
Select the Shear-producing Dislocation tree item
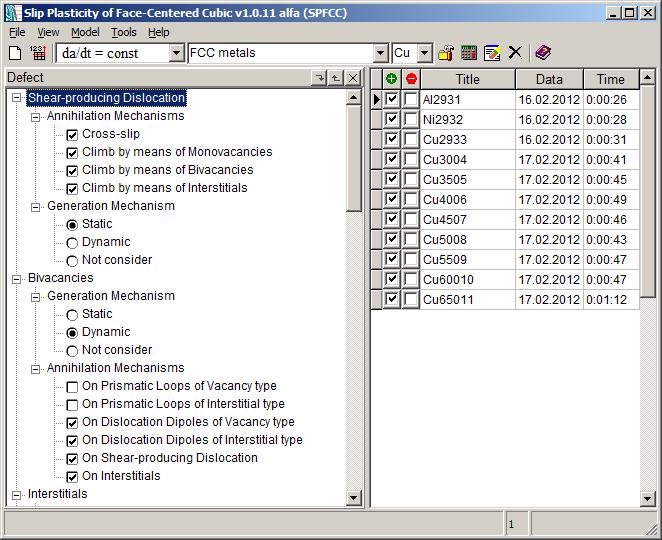pyautogui.click(x=106, y=98)
